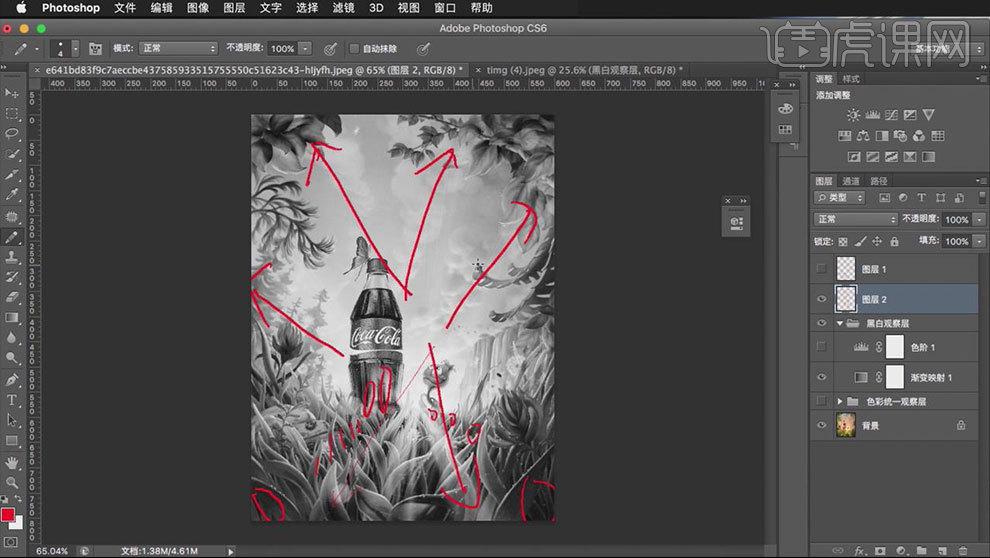Select the Spot Healing Brush tool
The height and width of the screenshot is (558, 990).
tap(11, 216)
